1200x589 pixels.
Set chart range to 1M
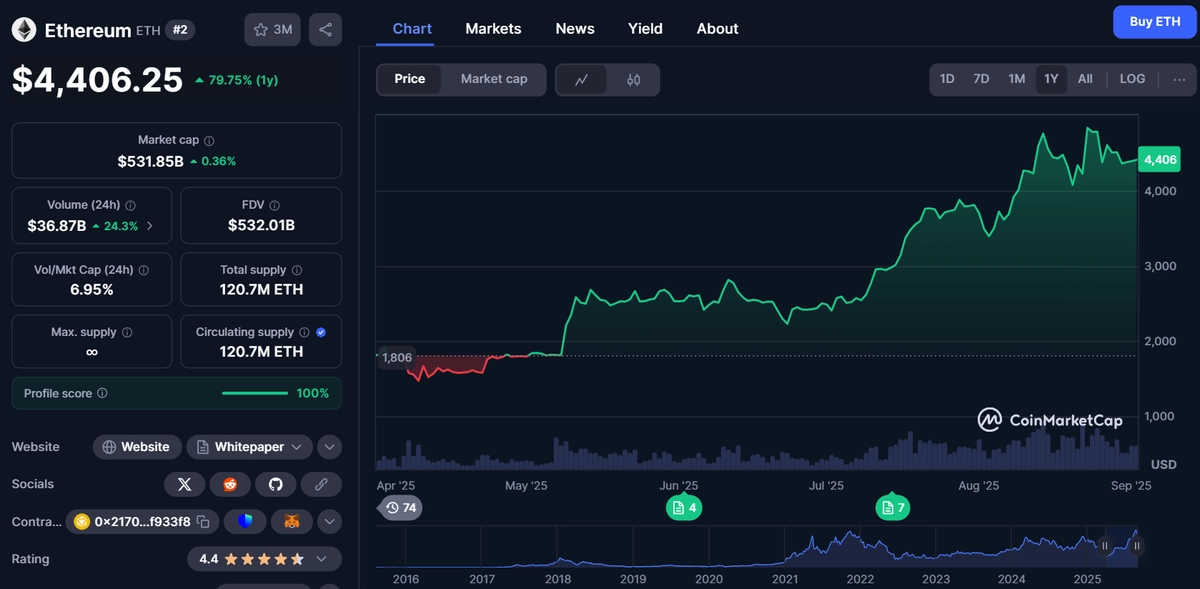[1016, 79]
